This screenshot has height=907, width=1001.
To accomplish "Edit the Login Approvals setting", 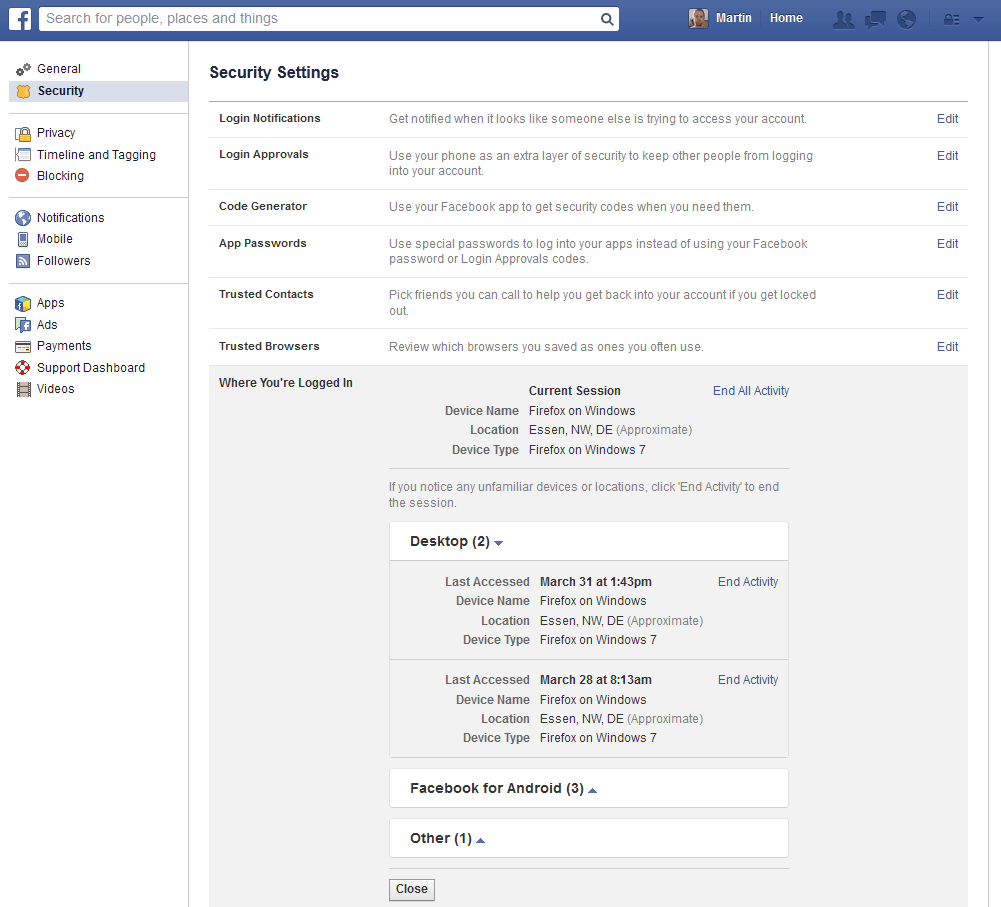I will pos(946,155).
